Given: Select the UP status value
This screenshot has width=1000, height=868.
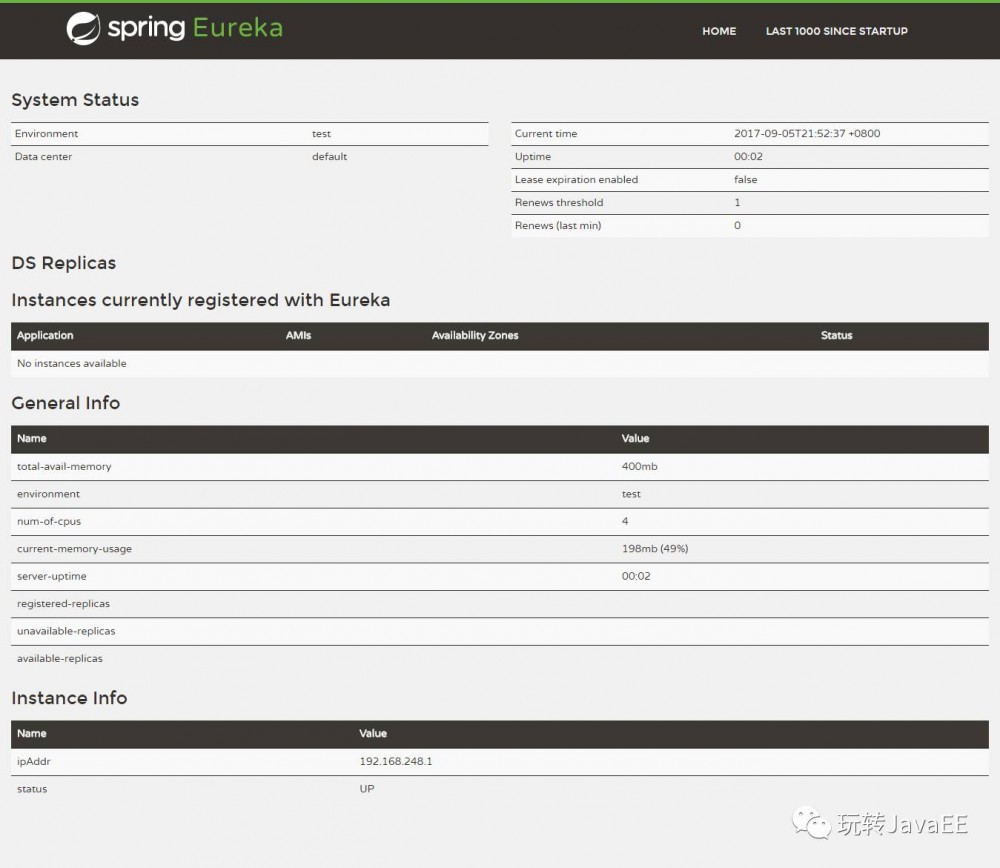Looking at the screenshot, I should [x=367, y=789].
